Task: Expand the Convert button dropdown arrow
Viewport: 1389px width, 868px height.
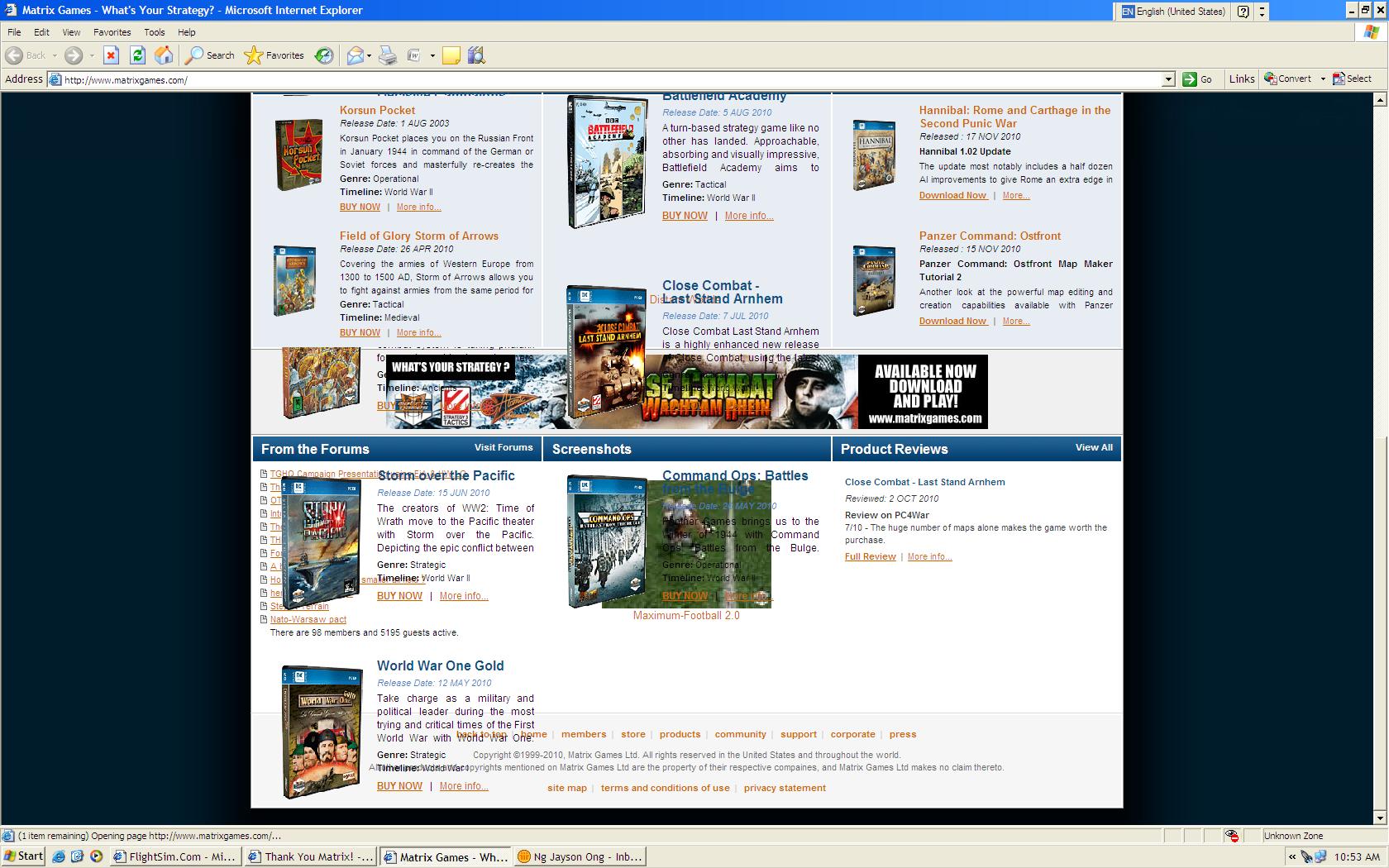Action: coord(1322,79)
